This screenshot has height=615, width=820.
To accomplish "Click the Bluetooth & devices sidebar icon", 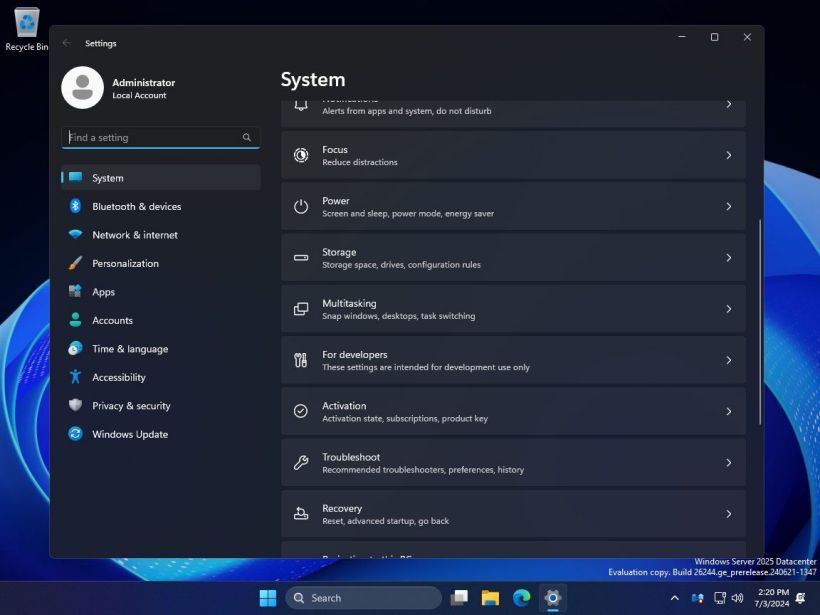I will 75,206.
